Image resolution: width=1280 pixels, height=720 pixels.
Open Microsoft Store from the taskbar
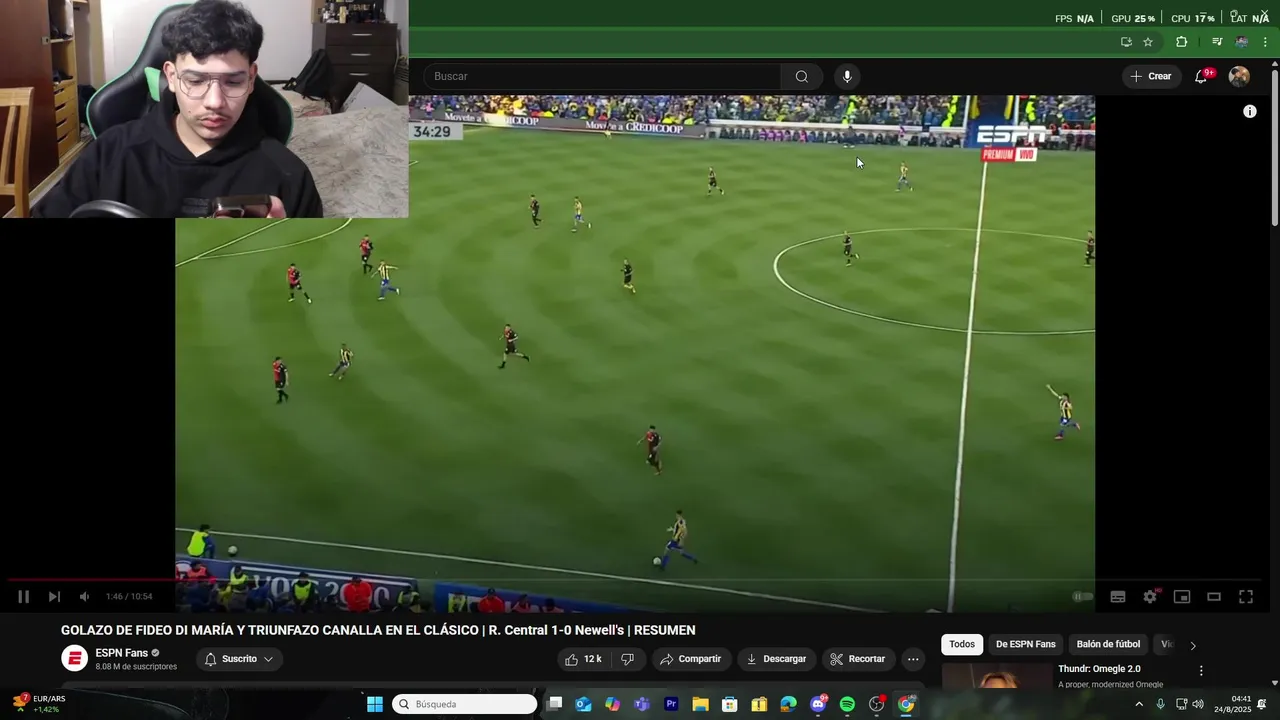pos(730,704)
